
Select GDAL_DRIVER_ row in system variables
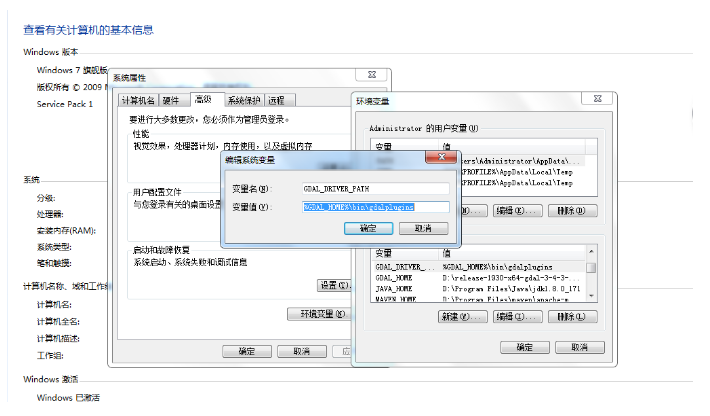pos(479,267)
